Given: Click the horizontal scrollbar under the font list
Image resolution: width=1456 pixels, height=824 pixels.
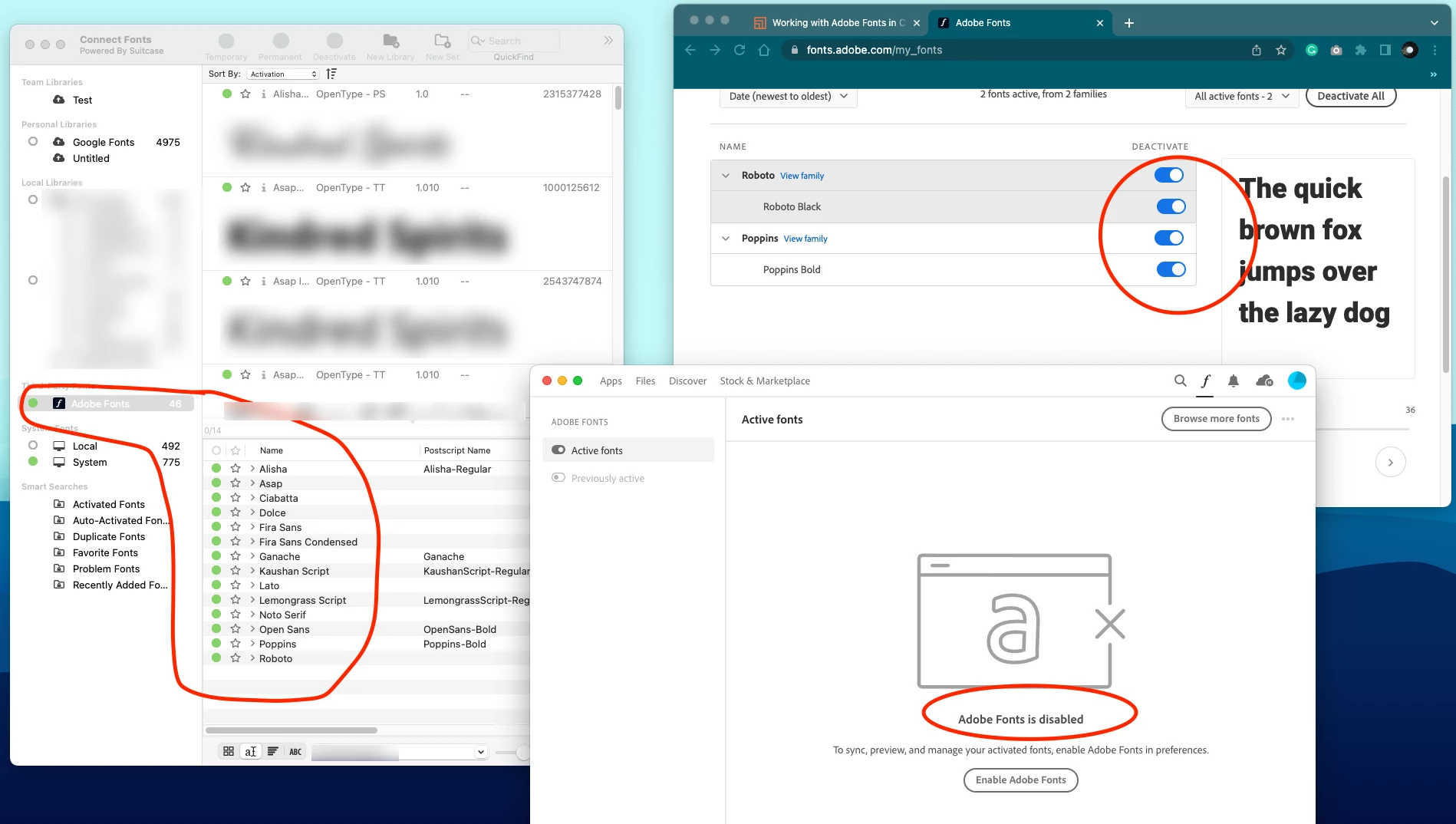Looking at the screenshot, I should (292, 730).
